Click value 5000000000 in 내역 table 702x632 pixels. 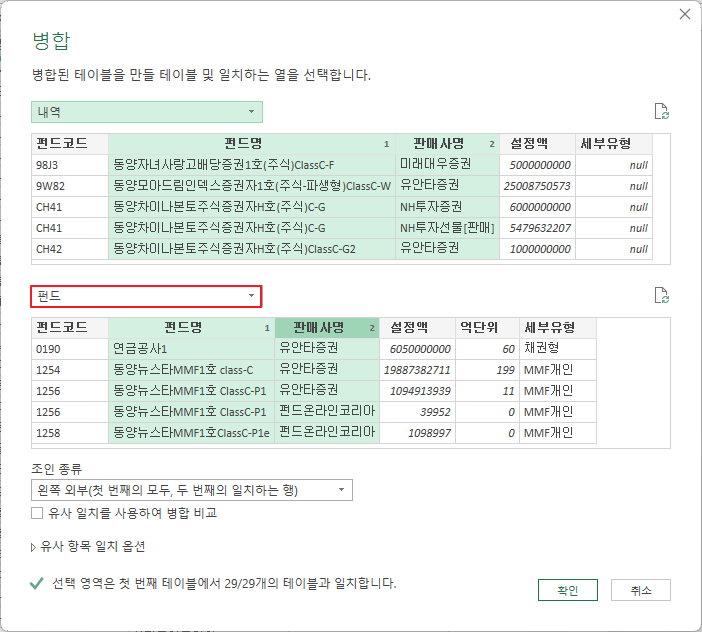pyautogui.click(x=537, y=165)
